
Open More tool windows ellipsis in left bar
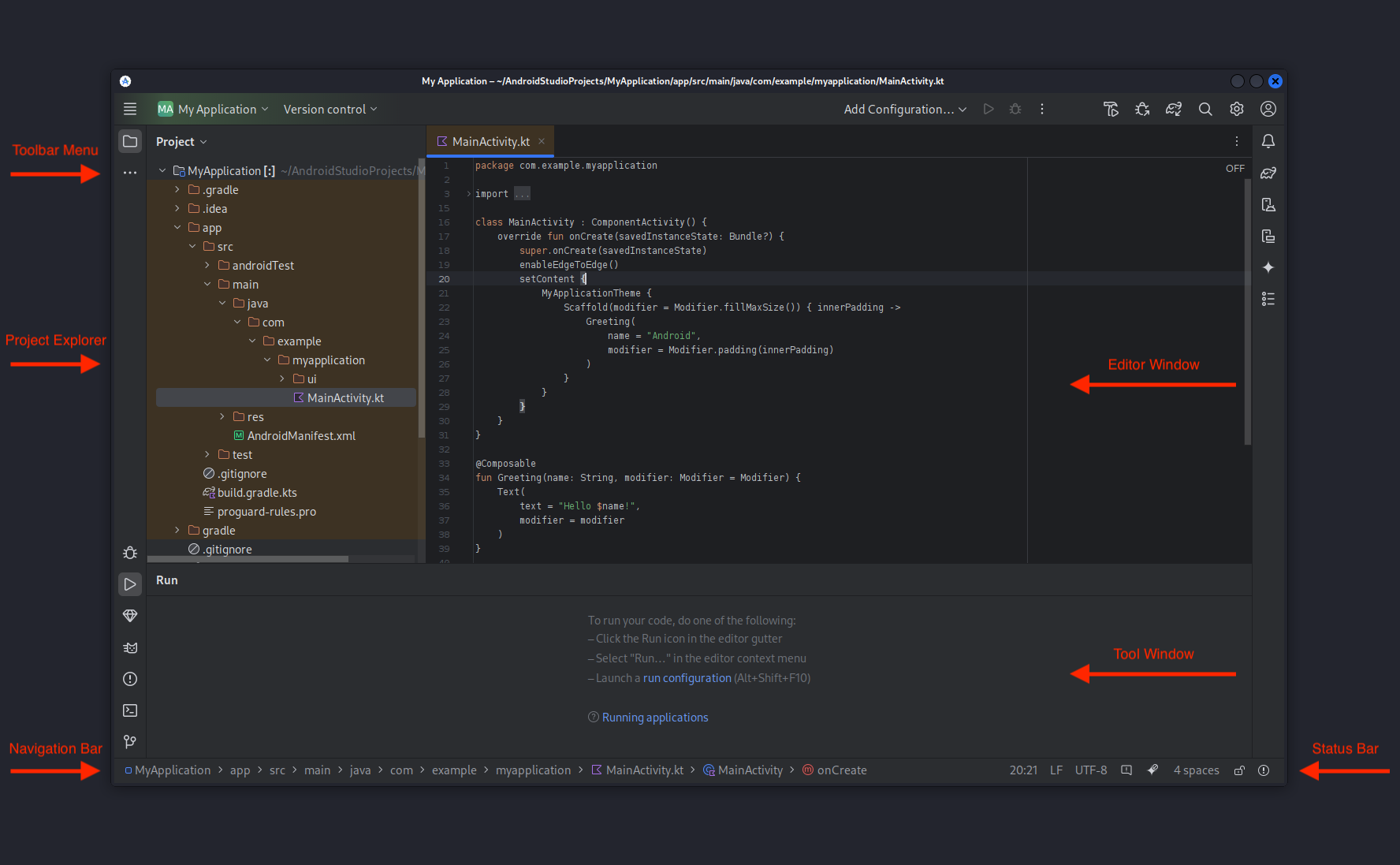(x=130, y=172)
